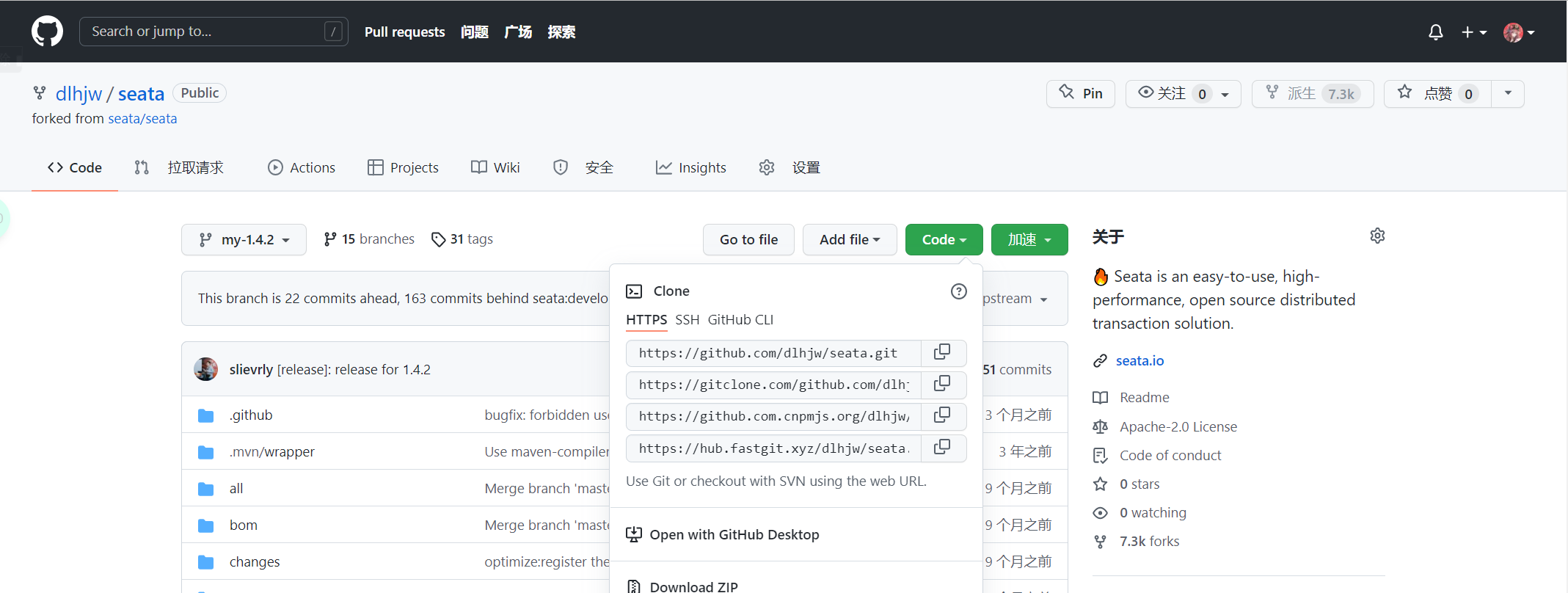Viewport: 1568px width, 593px height.
Task: Click the slievrly author avatar
Action: point(206,369)
